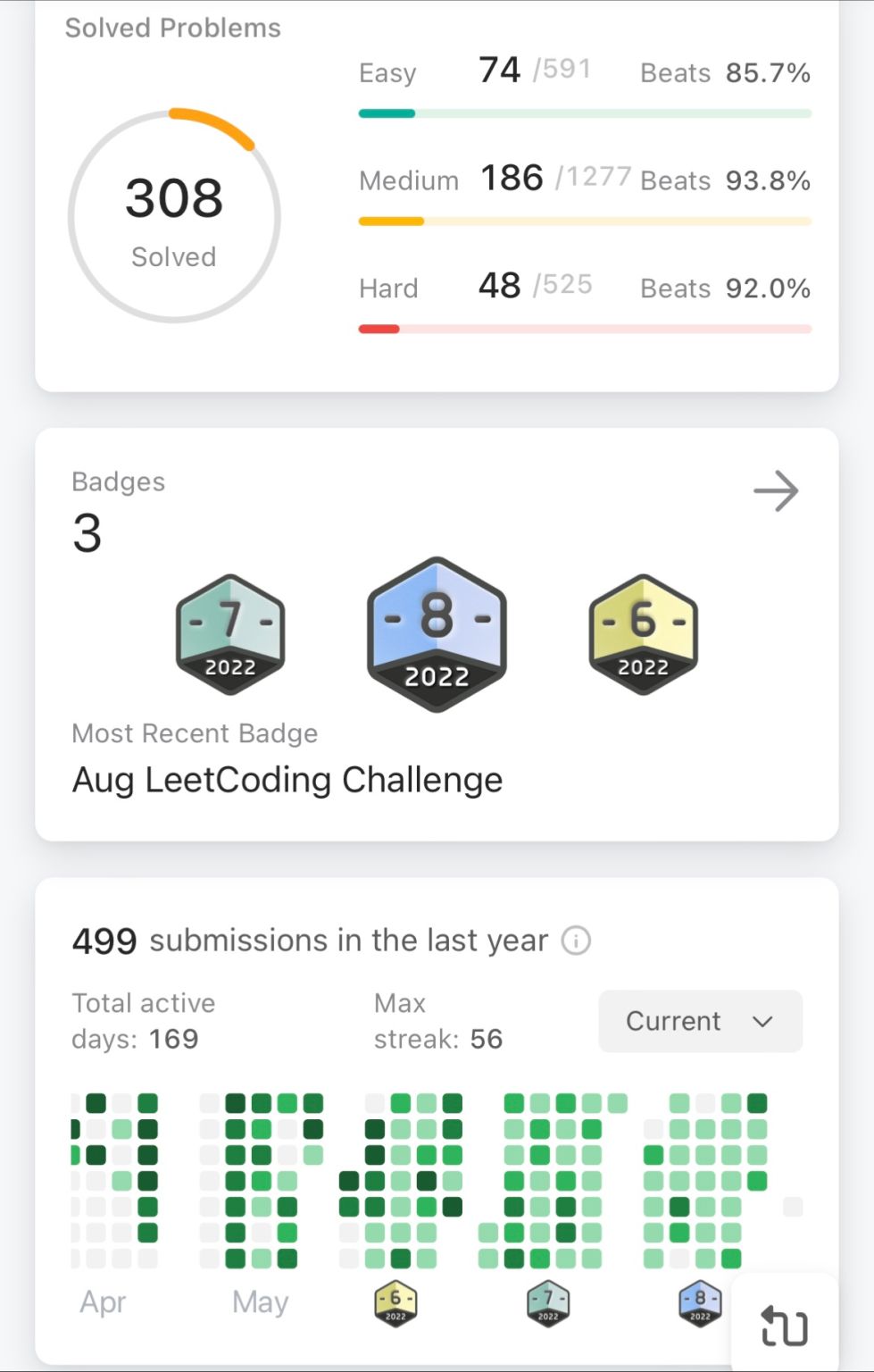Open the info icon beside submissions count
Viewport: 874px width, 1372px height.
click(x=576, y=941)
